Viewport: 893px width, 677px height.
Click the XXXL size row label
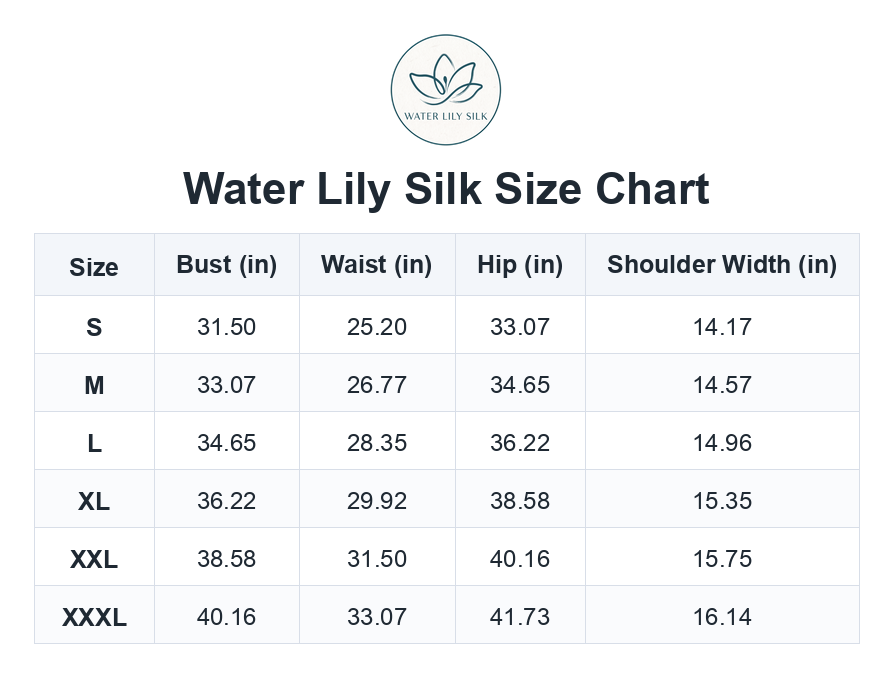point(94,618)
